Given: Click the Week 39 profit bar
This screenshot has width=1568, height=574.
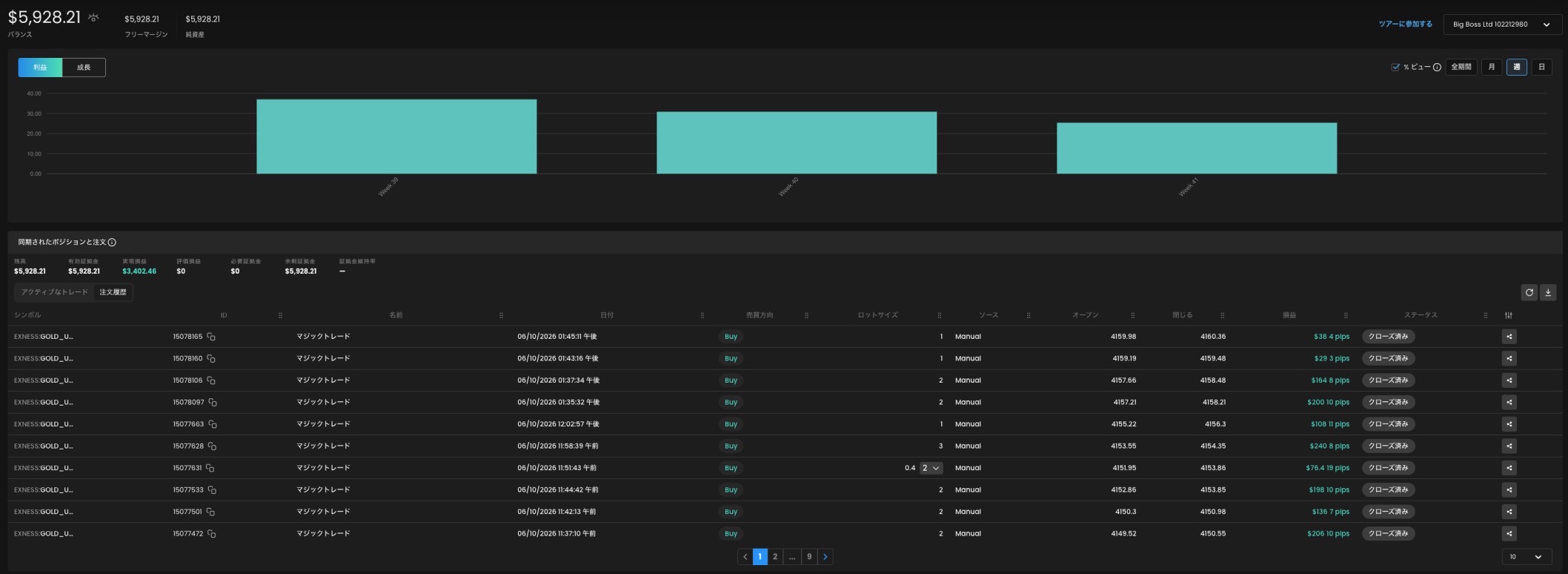Looking at the screenshot, I should click(396, 136).
